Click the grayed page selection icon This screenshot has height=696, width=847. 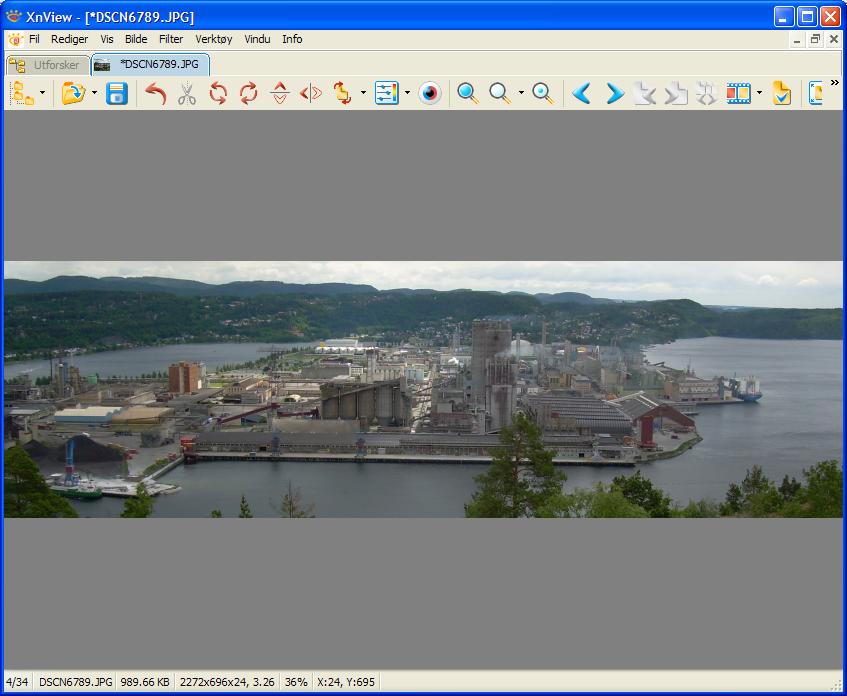[x=706, y=93]
